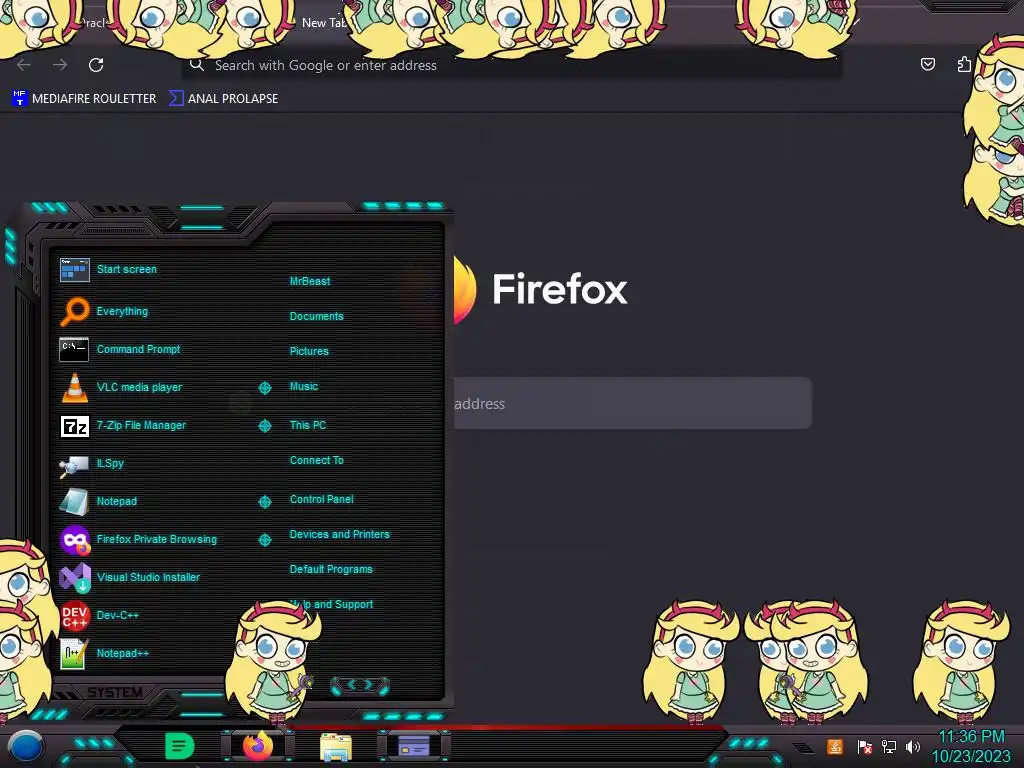
Task: Launch VLC media player
Action: (x=121, y=387)
